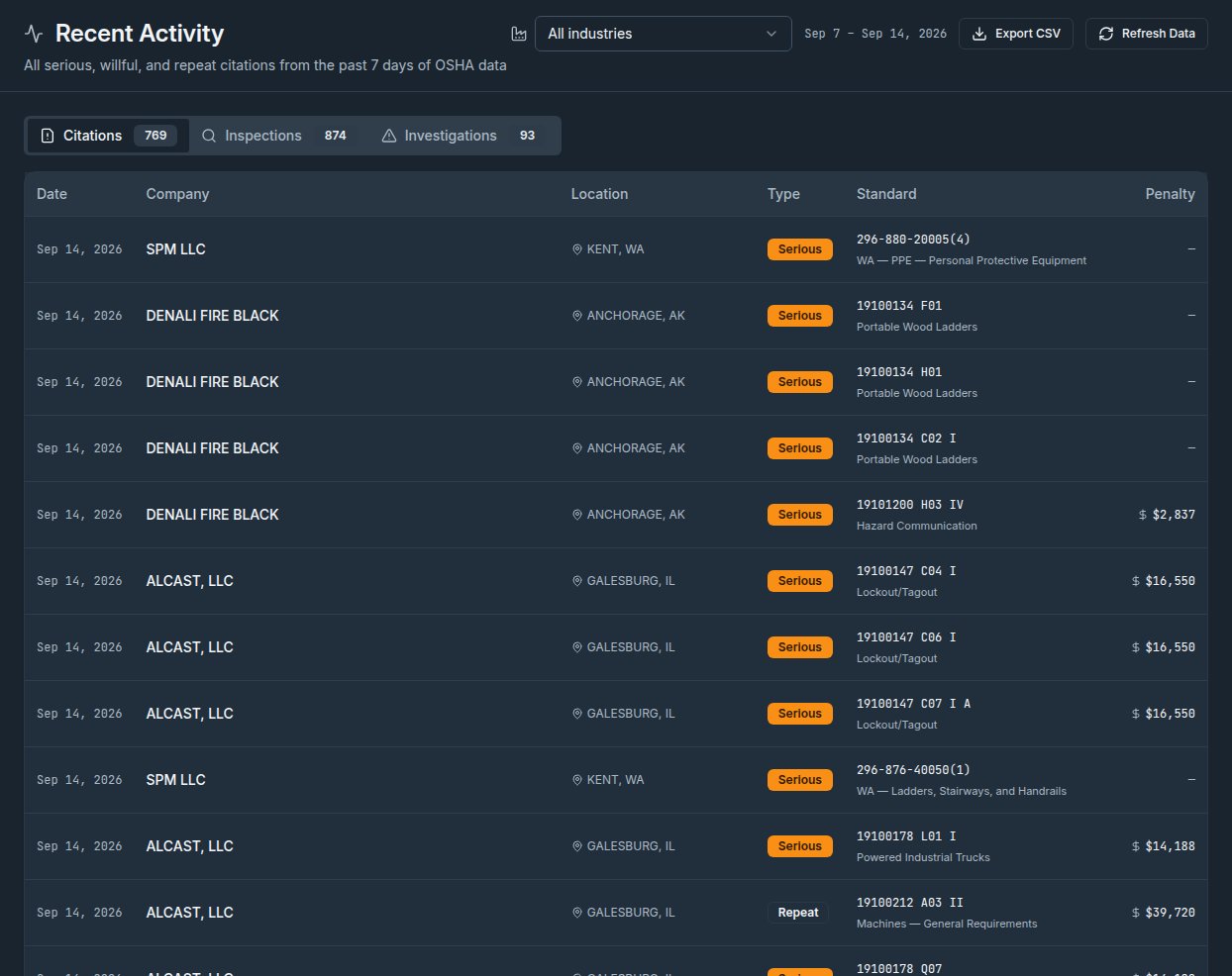Switch to the Inspections tab
The width and height of the screenshot is (1232, 976).
tap(274, 136)
